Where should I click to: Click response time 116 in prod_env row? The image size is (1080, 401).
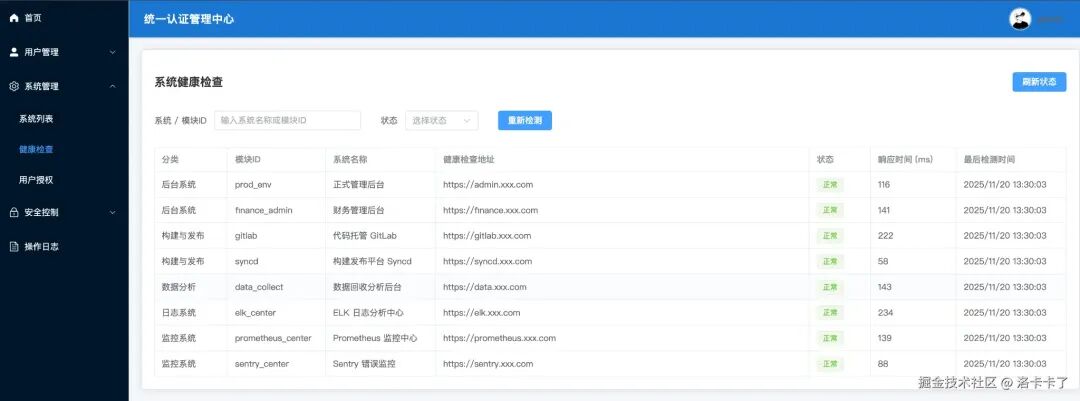pyautogui.click(x=884, y=185)
